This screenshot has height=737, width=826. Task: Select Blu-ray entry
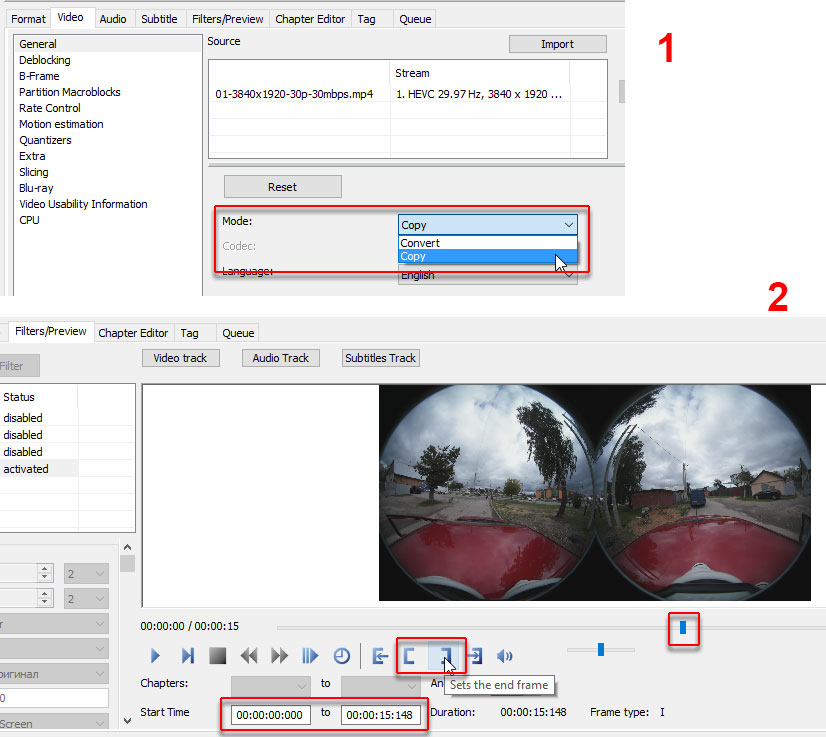107,188
